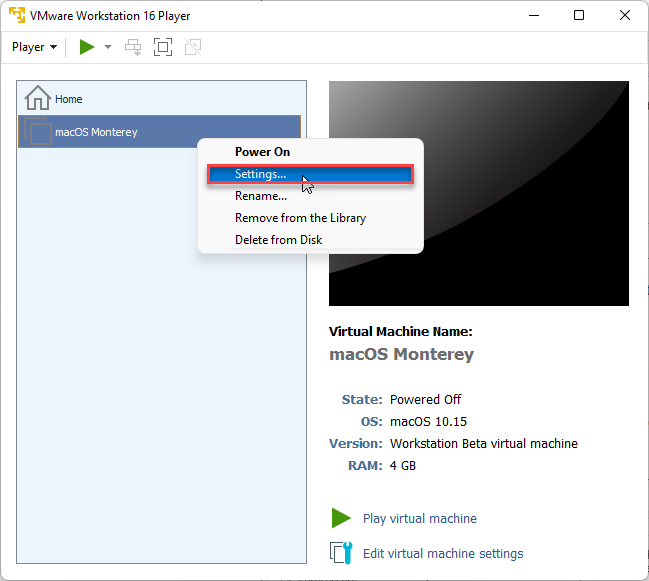Click Play virtual machine link
Image resolution: width=649 pixels, height=581 pixels.
click(x=420, y=519)
